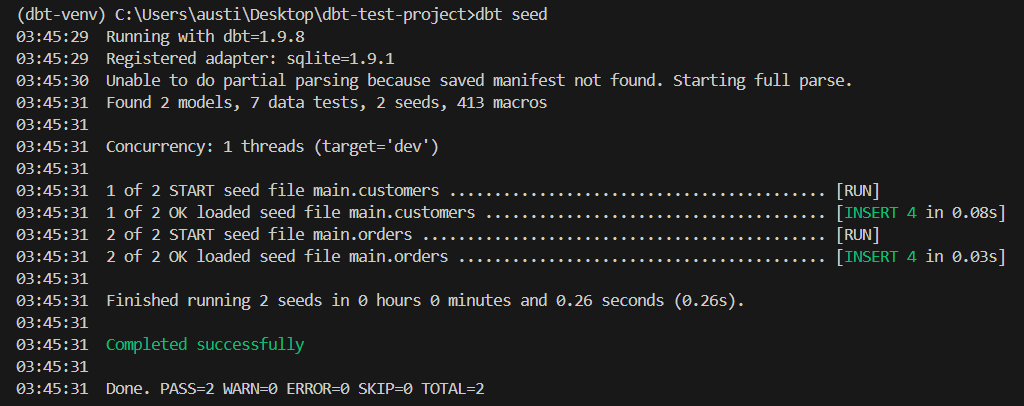Click the 'Unable to do partial parsing' message
Viewport: 1024px width, 406px height.
(x=479, y=81)
